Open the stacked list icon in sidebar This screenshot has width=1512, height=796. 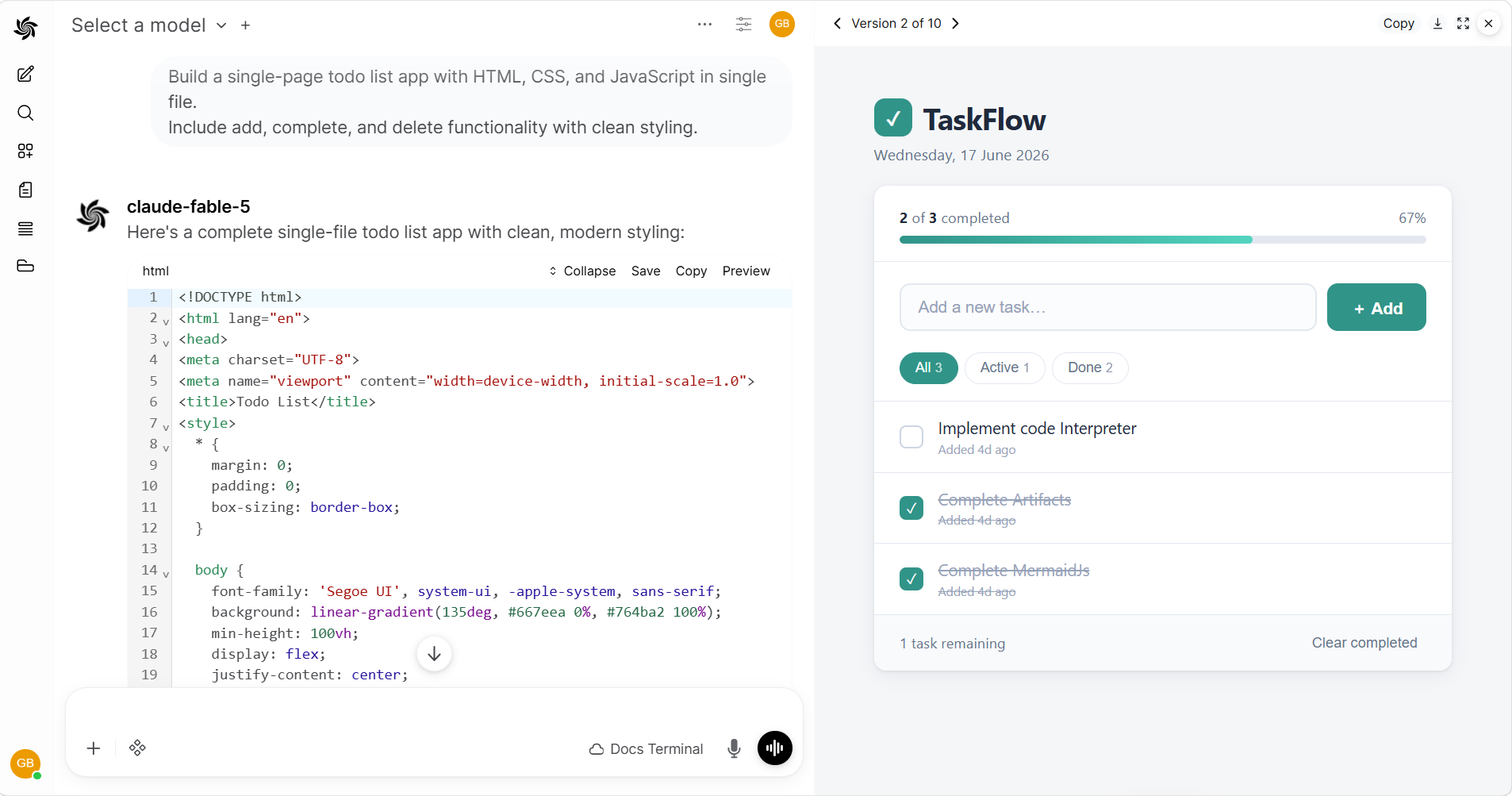point(25,229)
